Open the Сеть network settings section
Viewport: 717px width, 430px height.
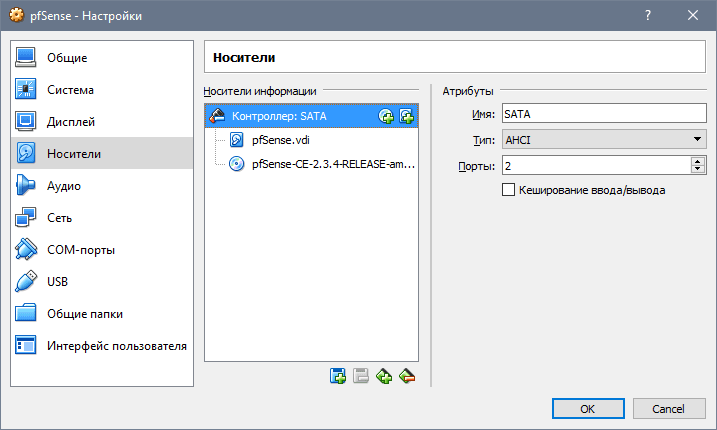pos(60,218)
